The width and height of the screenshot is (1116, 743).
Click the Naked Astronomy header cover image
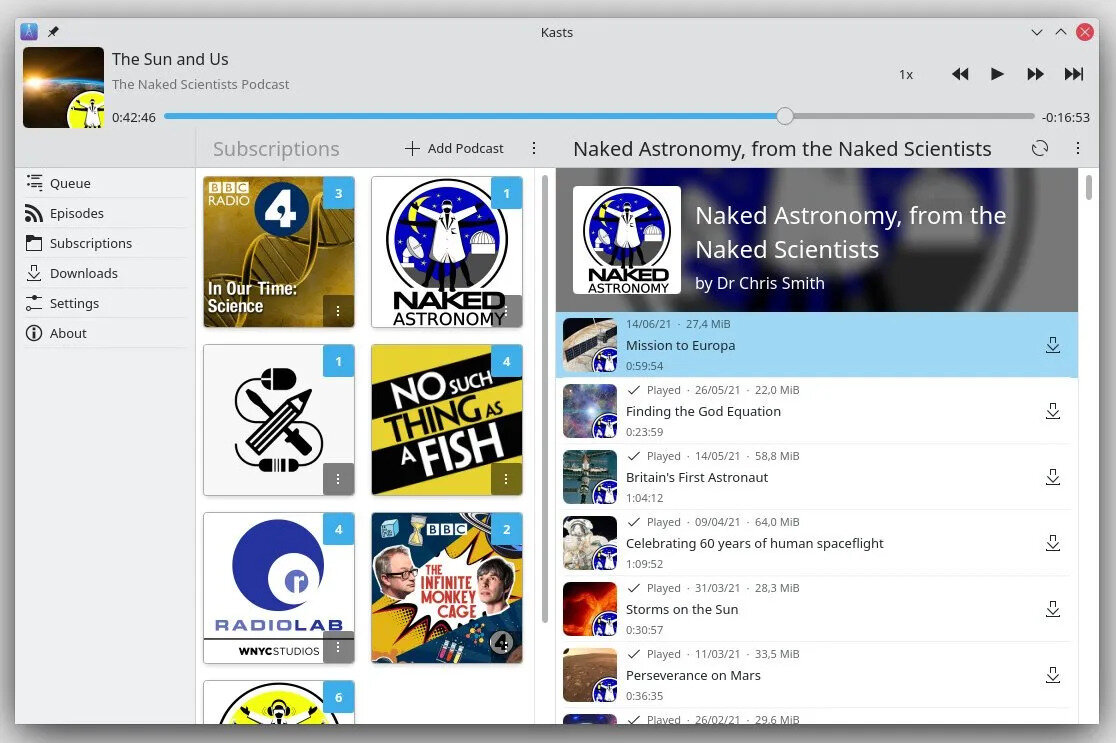tap(627, 240)
